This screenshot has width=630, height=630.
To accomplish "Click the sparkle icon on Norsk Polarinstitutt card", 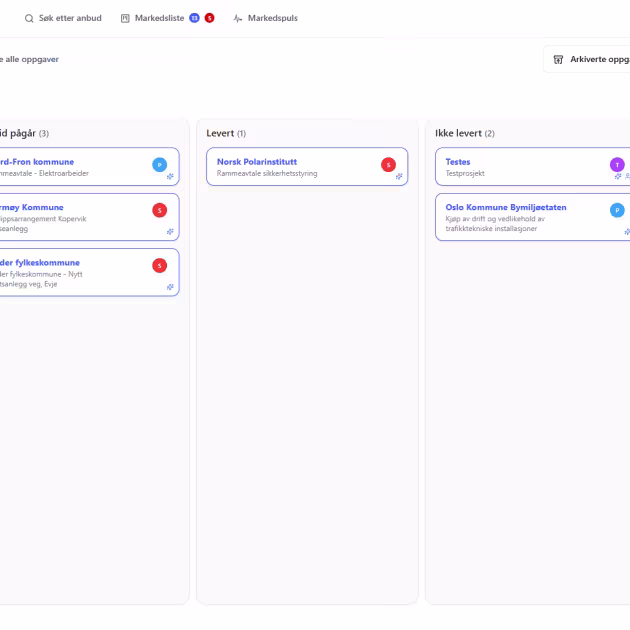I will point(398,176).
